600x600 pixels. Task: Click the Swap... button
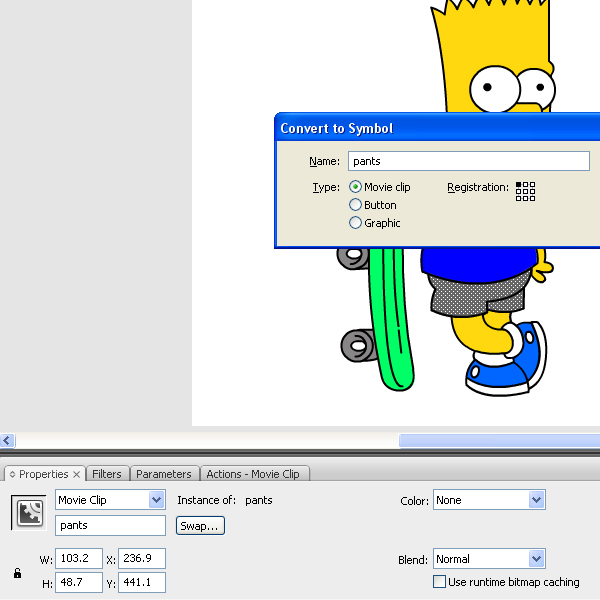(x=200, y=526)
